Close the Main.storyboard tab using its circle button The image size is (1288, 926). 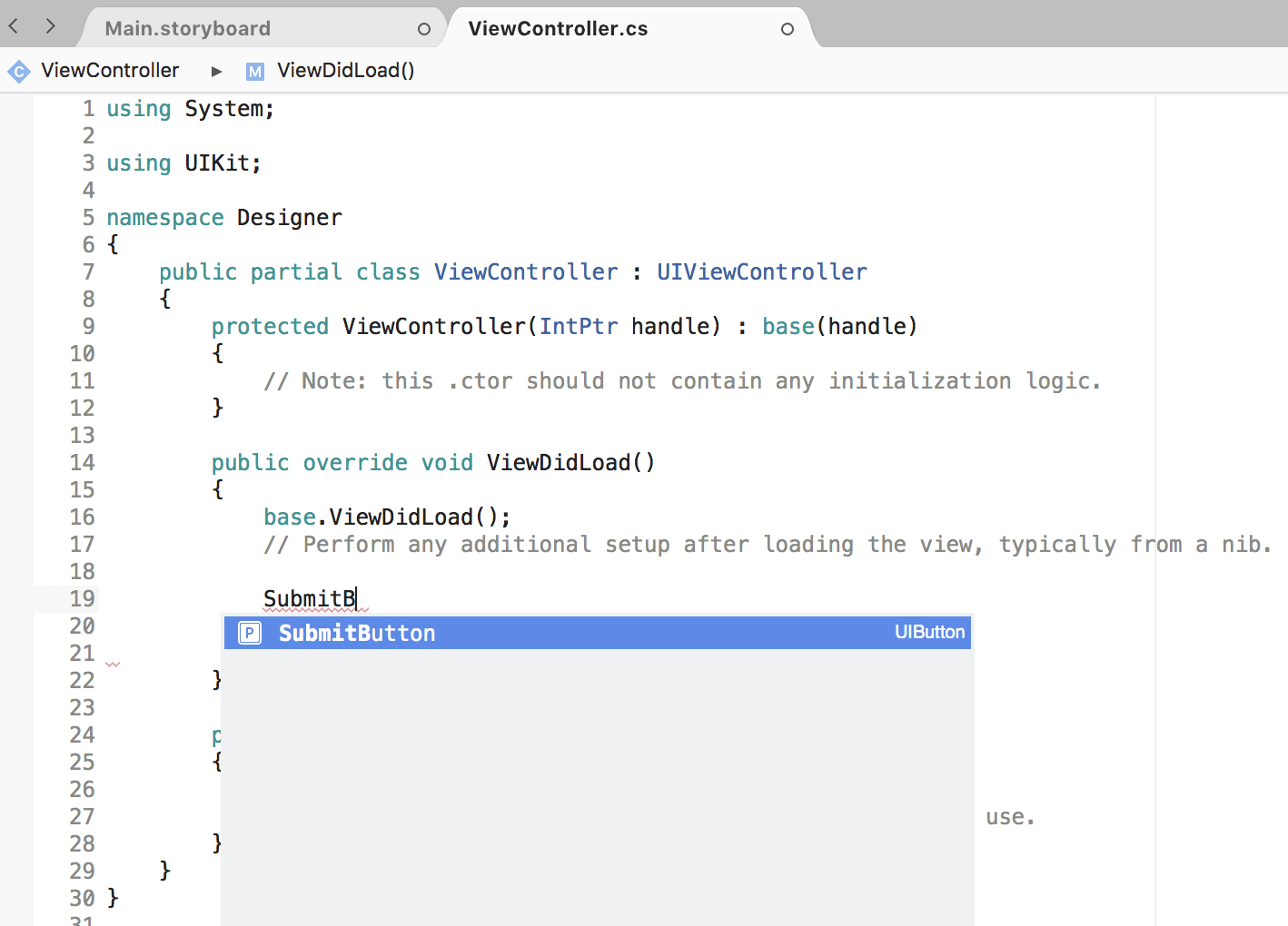424,29
